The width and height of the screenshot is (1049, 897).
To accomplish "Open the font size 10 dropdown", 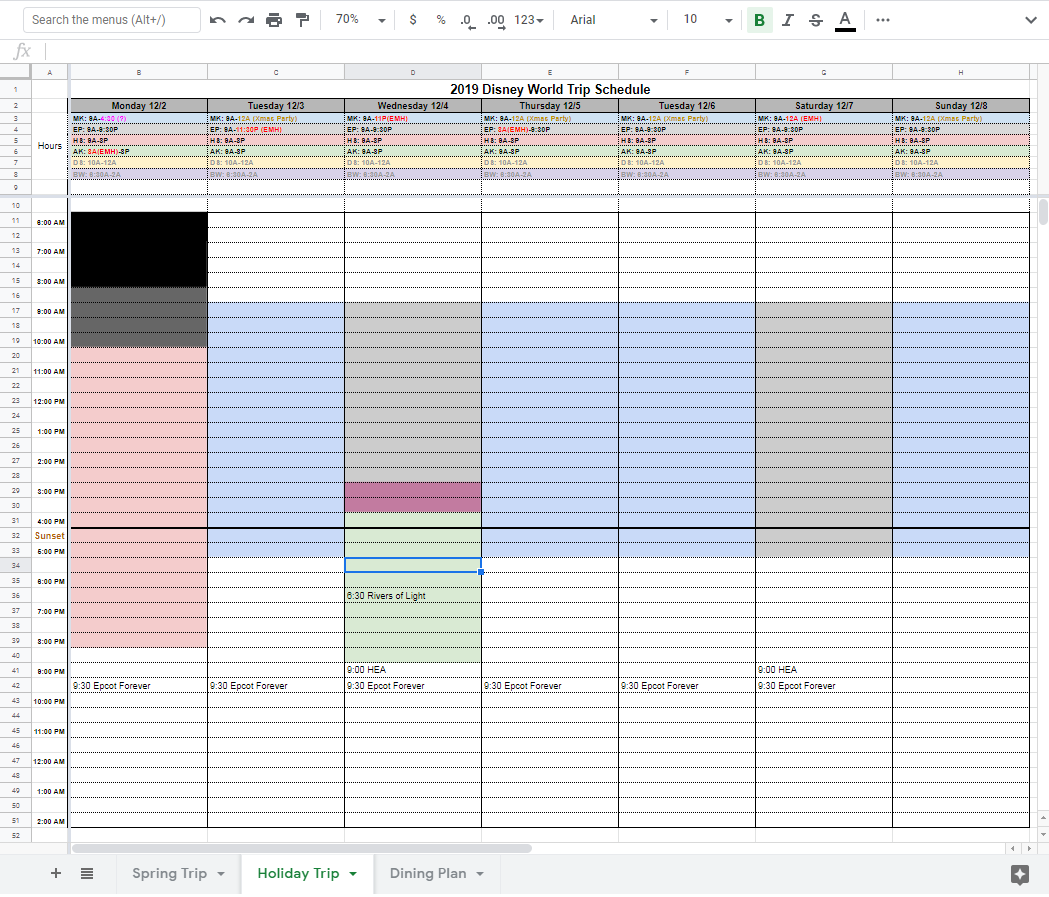I will click(x=707, y=20).
